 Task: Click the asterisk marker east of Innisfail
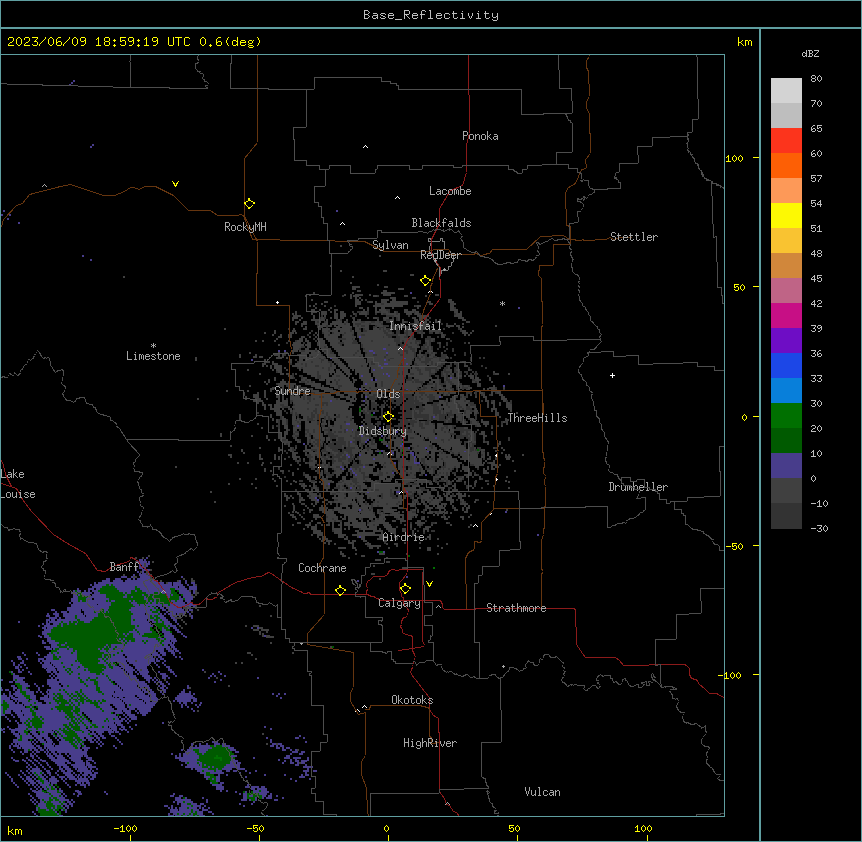(x=502, y=303)
